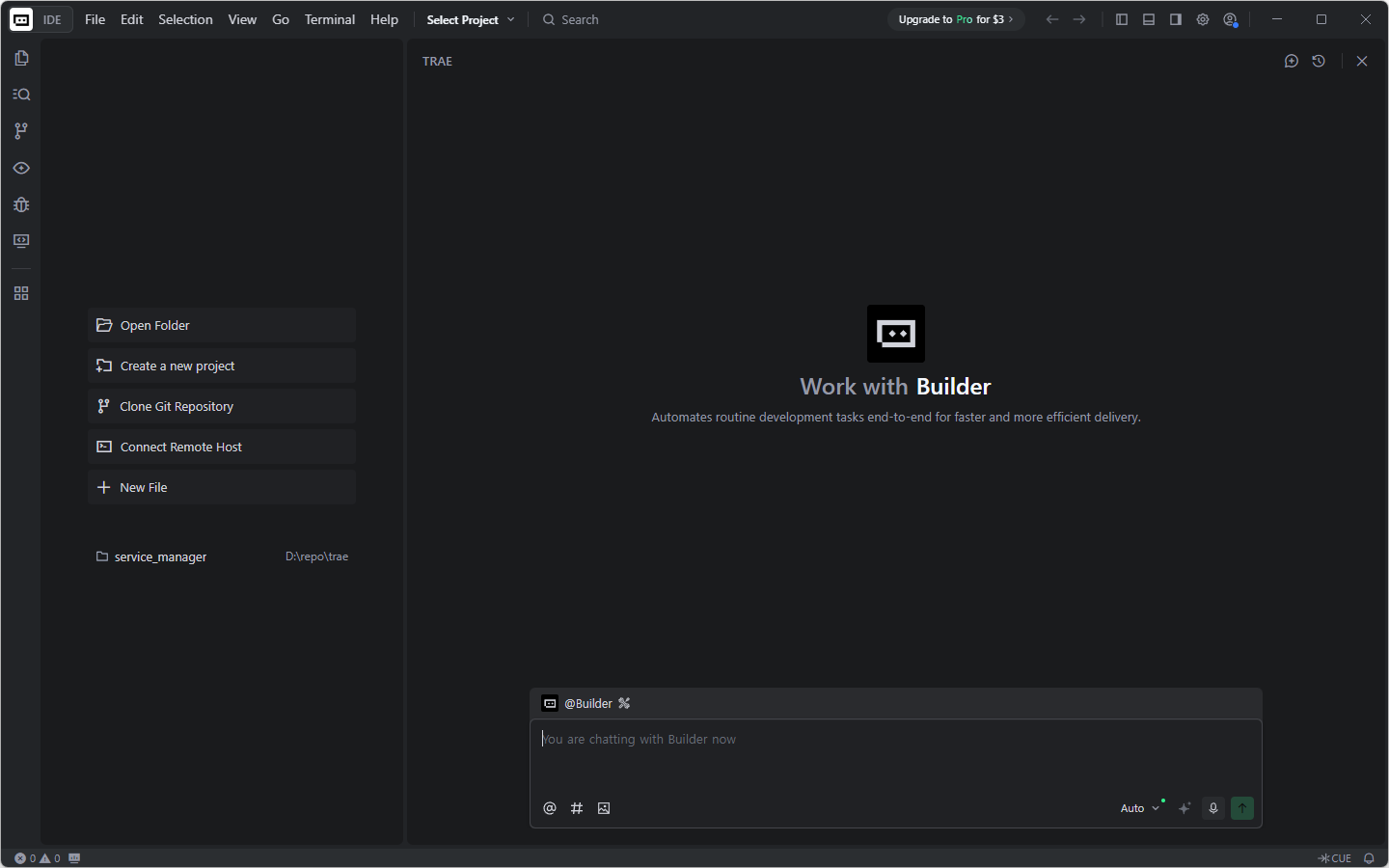
Task: Click the D:\repo\trae path text
Action: coord(316,556)
